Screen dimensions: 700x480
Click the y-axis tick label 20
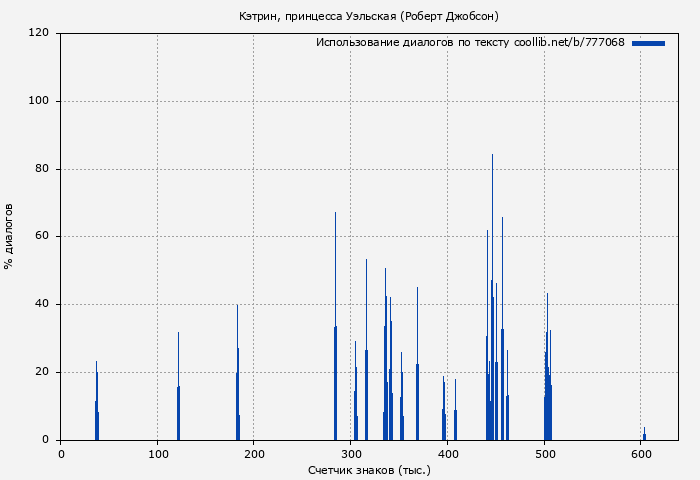click(x=42, y=372)
